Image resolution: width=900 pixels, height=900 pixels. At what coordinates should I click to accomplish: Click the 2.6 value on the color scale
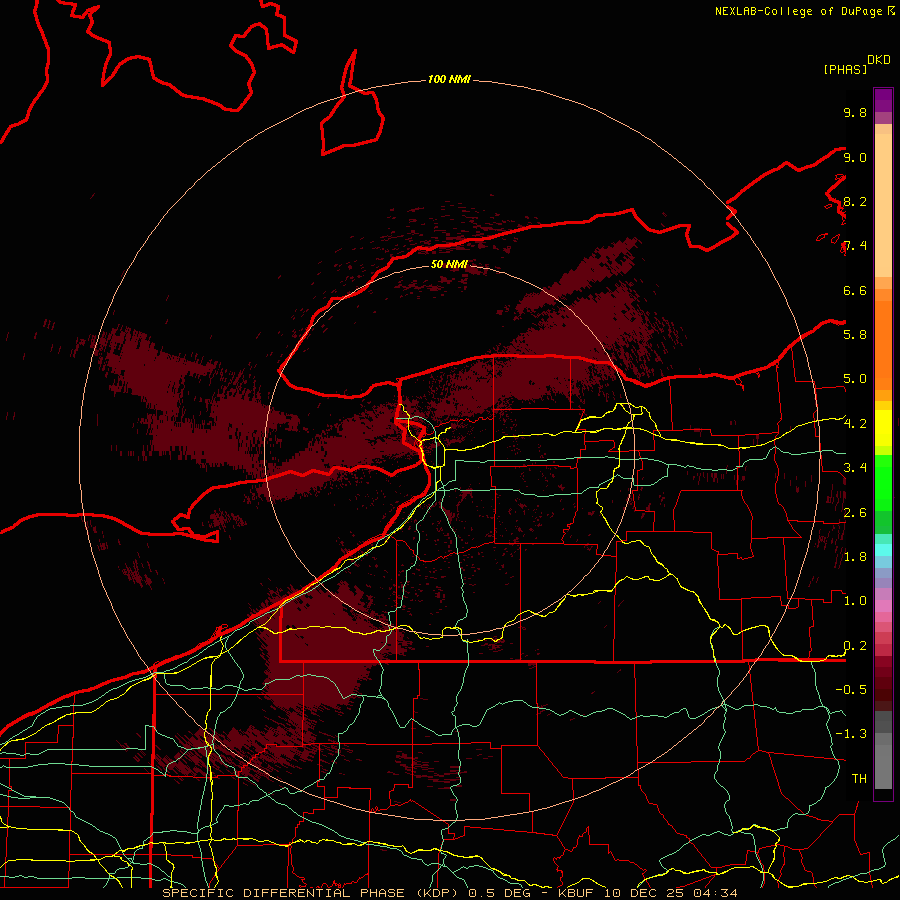point(855,513)
